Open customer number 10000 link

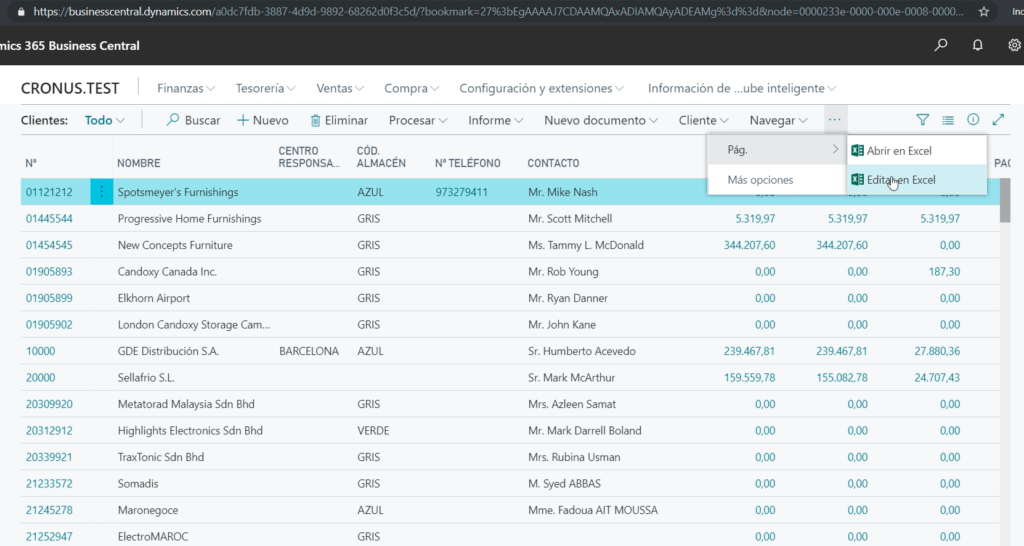41,352
